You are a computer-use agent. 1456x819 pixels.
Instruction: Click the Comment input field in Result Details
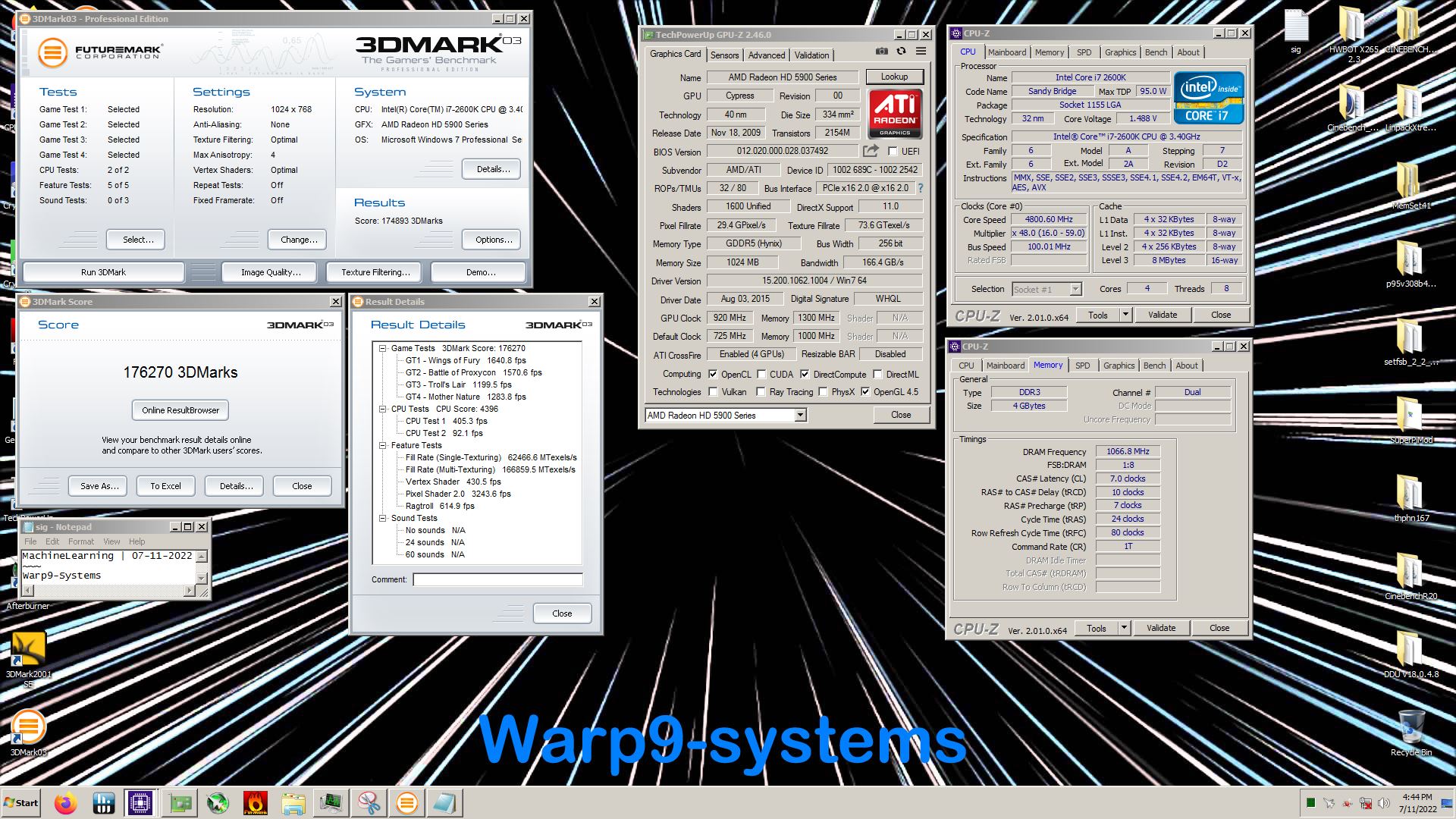[497, 579]
